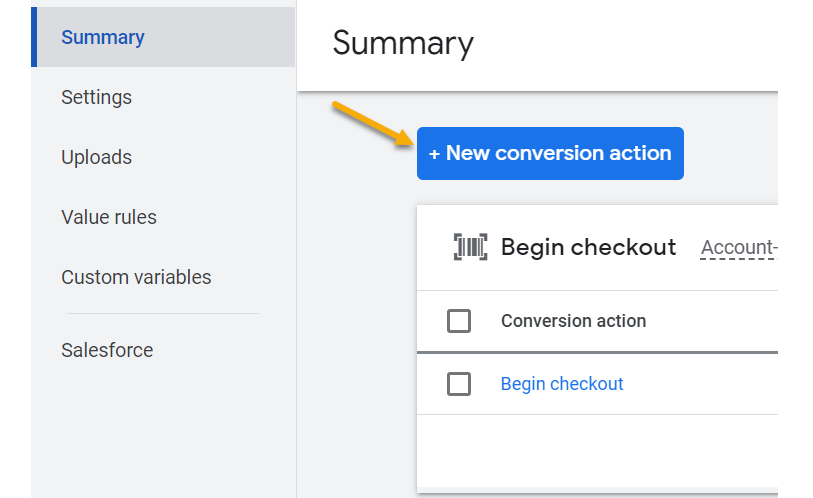Navigate to Salesforce in sidebar
This screenshot has width=813, height=498.
[x=107, y=350]
